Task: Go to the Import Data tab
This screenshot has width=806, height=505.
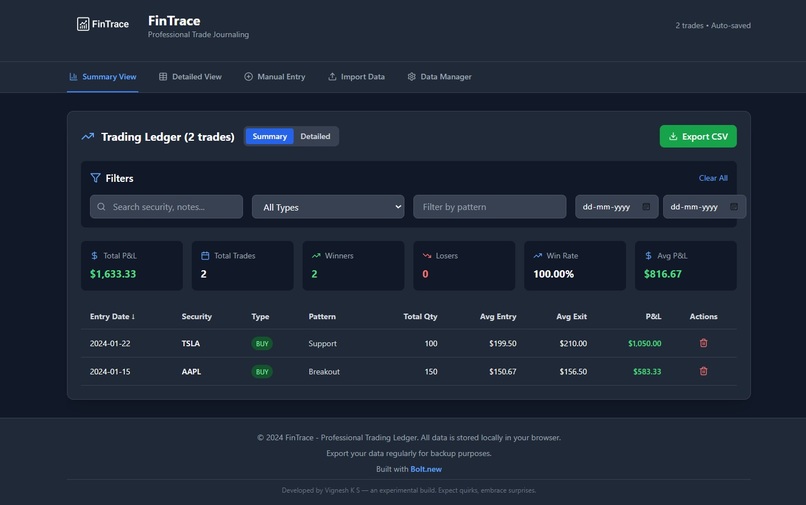Action: click(356, 77)
